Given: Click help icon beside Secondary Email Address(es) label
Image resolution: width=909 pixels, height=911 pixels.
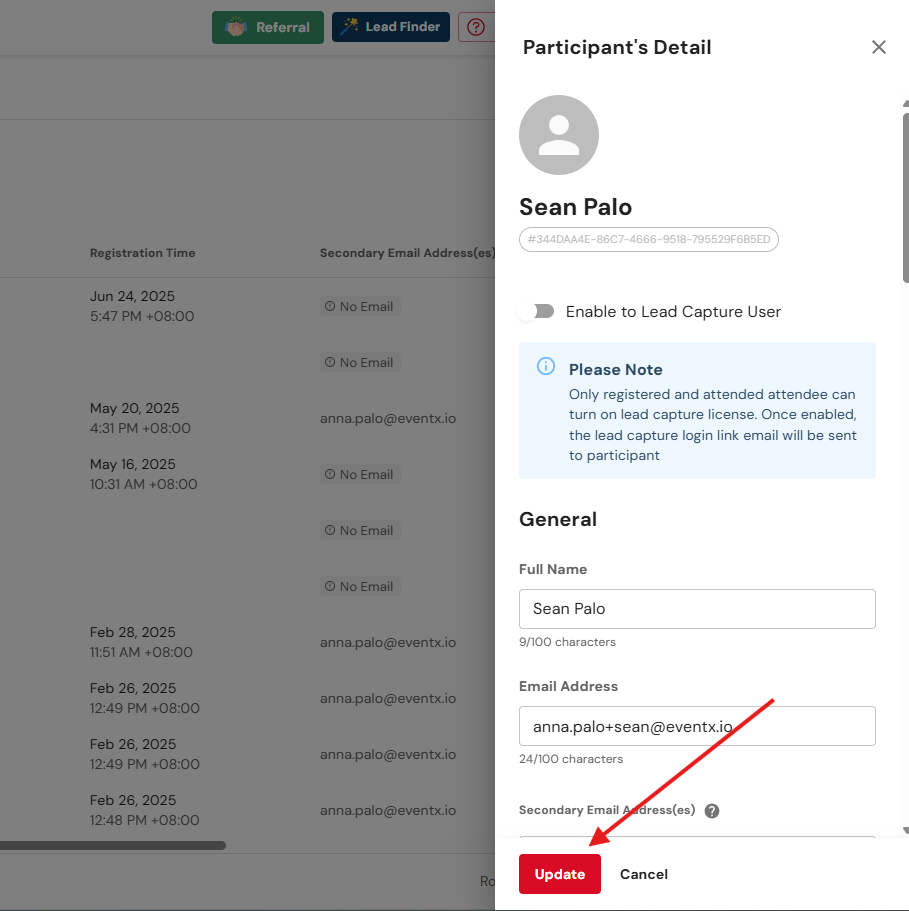Looking at the screenshot, I should point(712,811).
